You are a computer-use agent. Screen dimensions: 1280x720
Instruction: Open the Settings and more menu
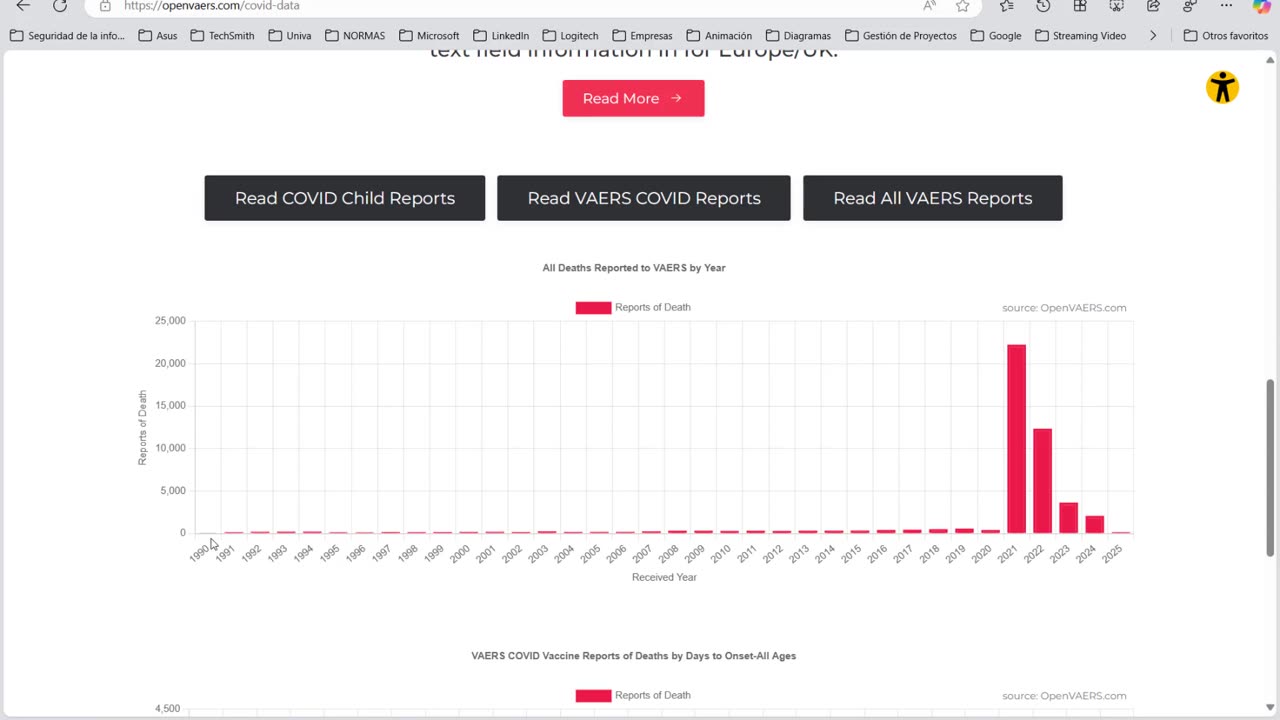coord(1226,6)
